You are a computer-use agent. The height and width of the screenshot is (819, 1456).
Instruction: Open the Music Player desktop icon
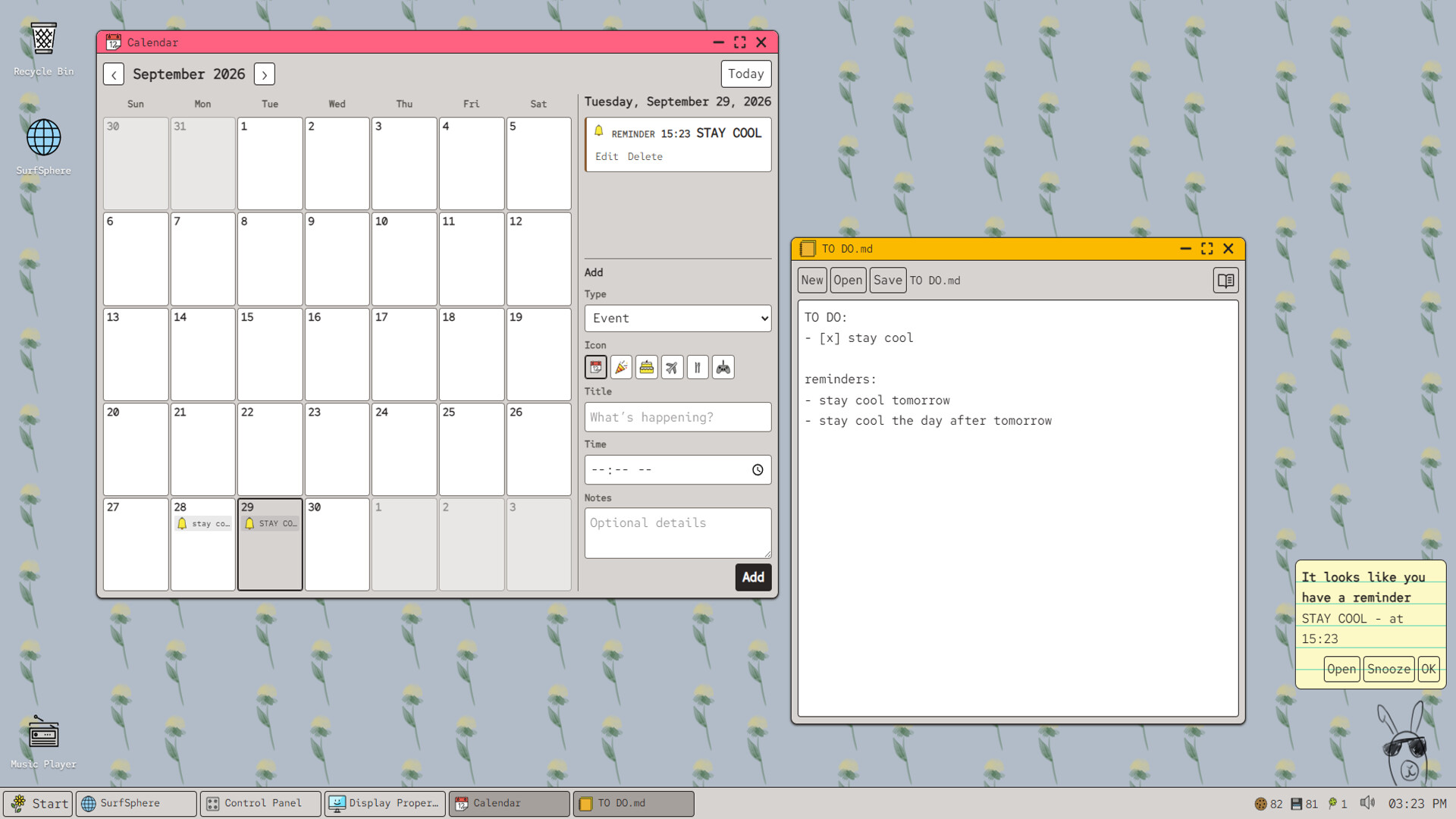(x=43, y=742)
